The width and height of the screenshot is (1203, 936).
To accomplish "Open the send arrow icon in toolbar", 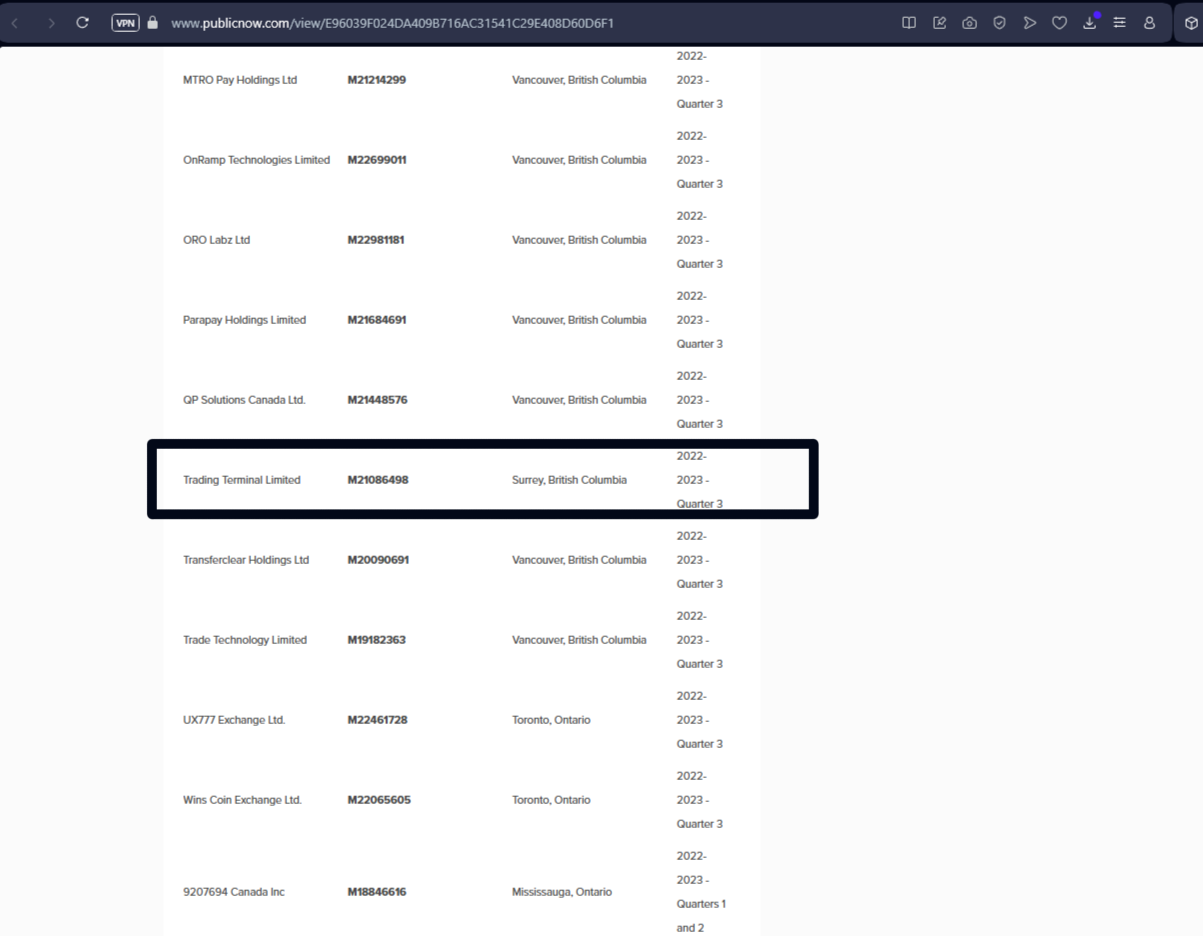I will (1029, 22).
